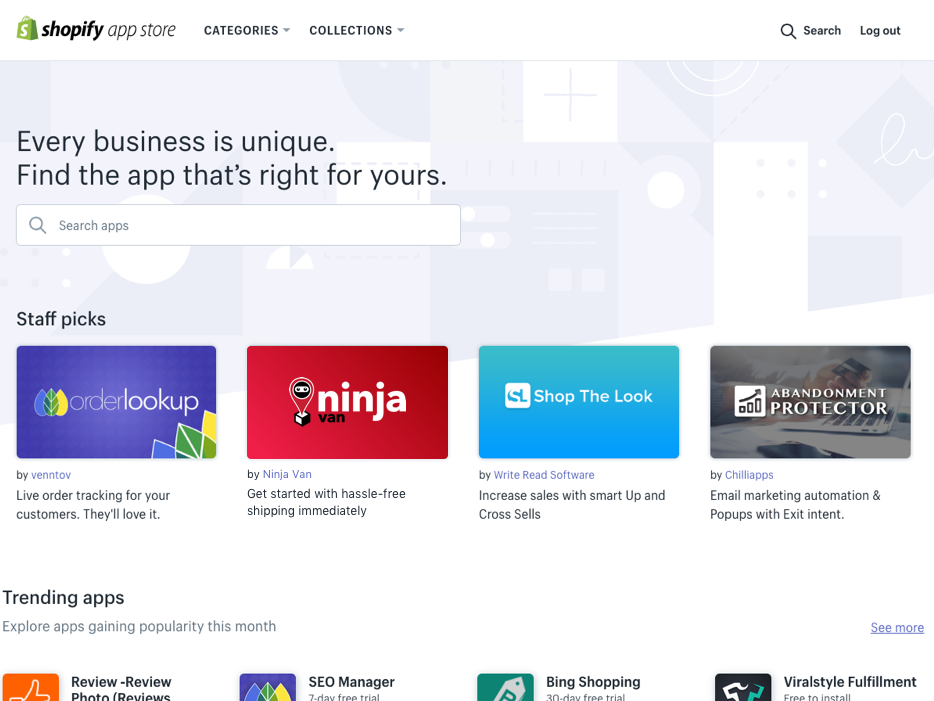Open the Shop The Look app thumbnail

click(579, 402)
